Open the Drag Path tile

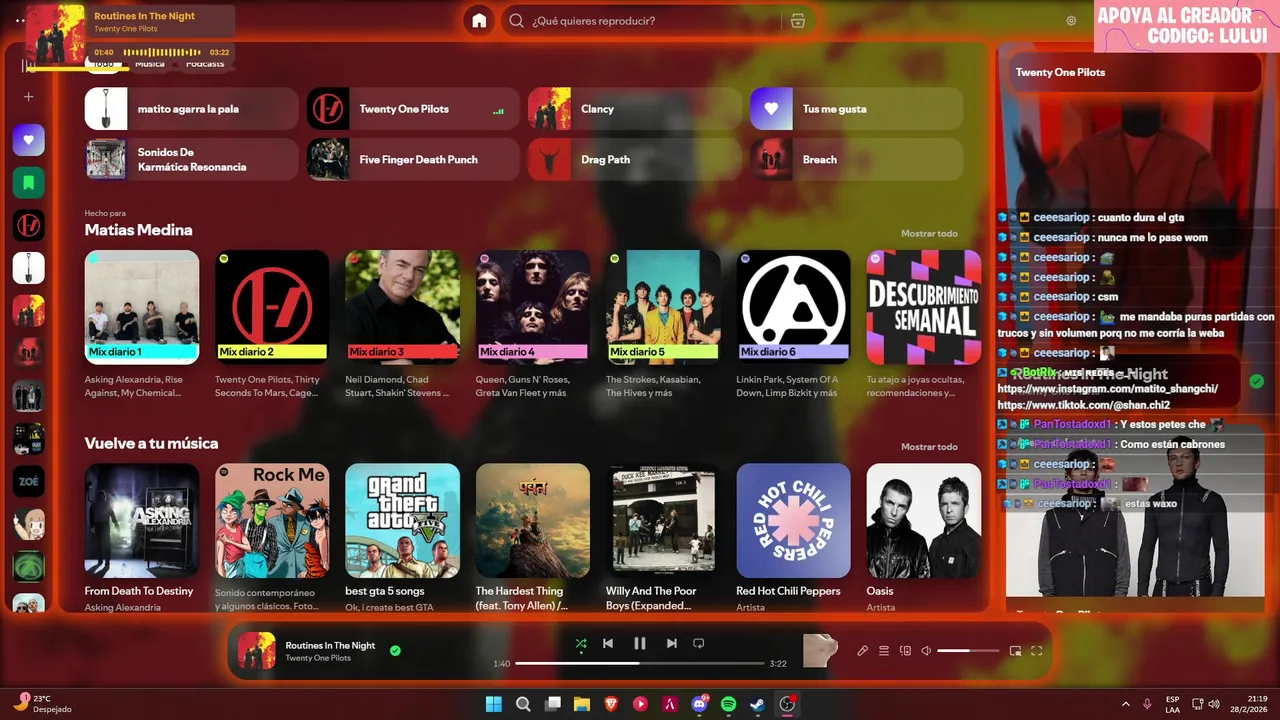635,159
